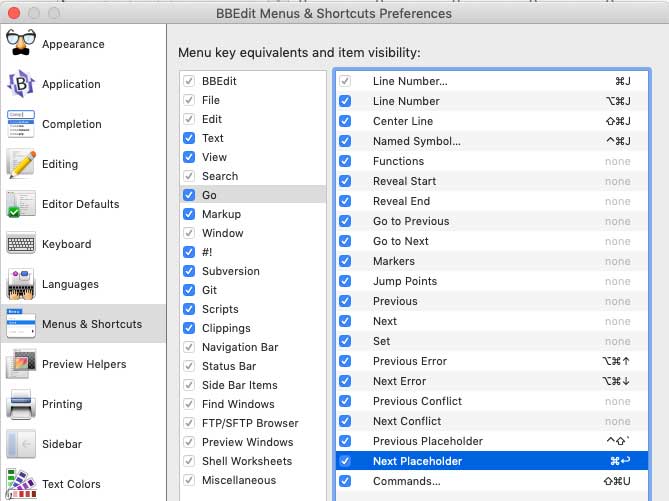Viewport: 669px width, 501px height.
Task: Open the Completion pane icon
Action: click(21, 124)
